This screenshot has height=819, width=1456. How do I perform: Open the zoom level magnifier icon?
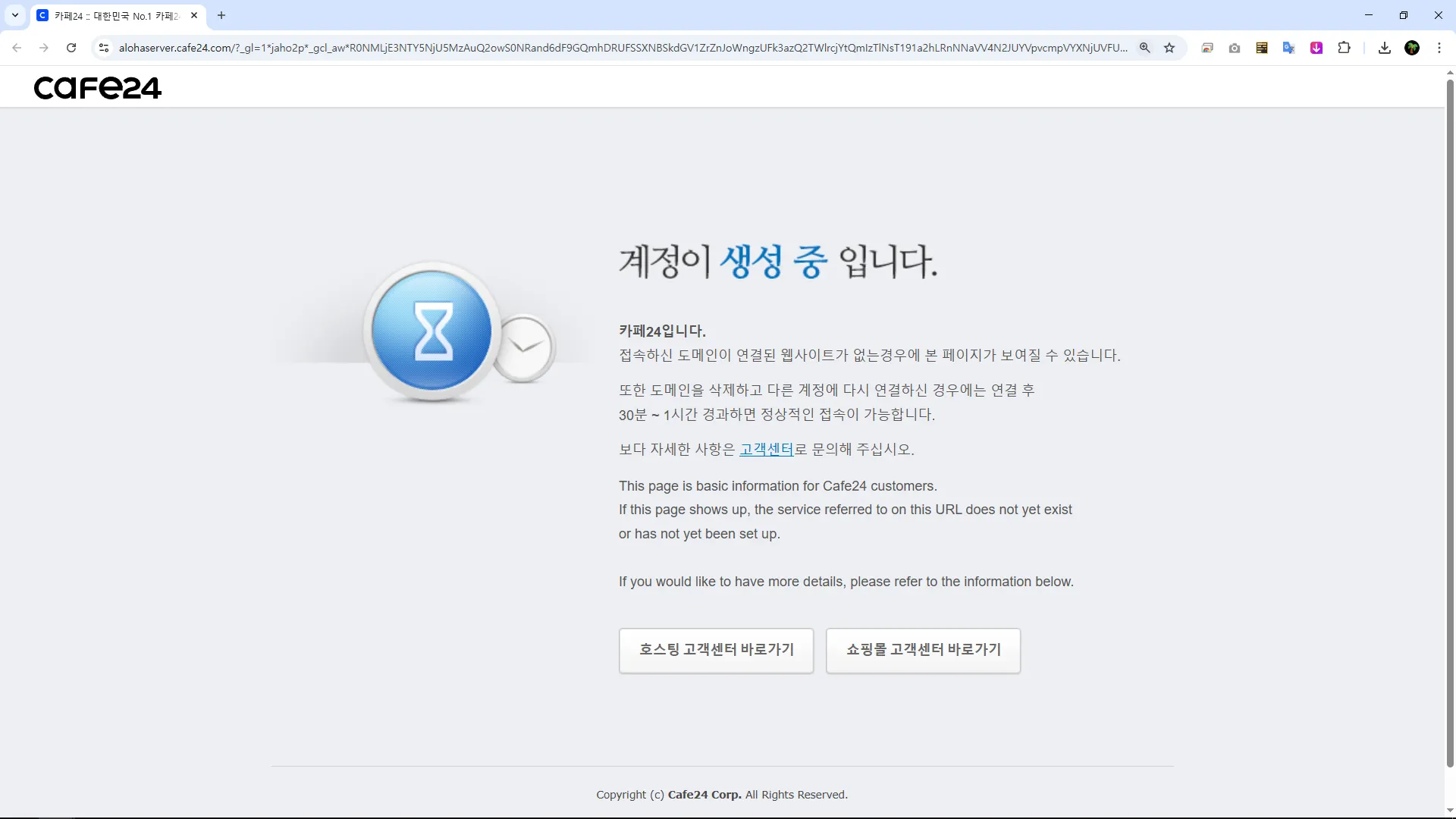(1145, 48)
